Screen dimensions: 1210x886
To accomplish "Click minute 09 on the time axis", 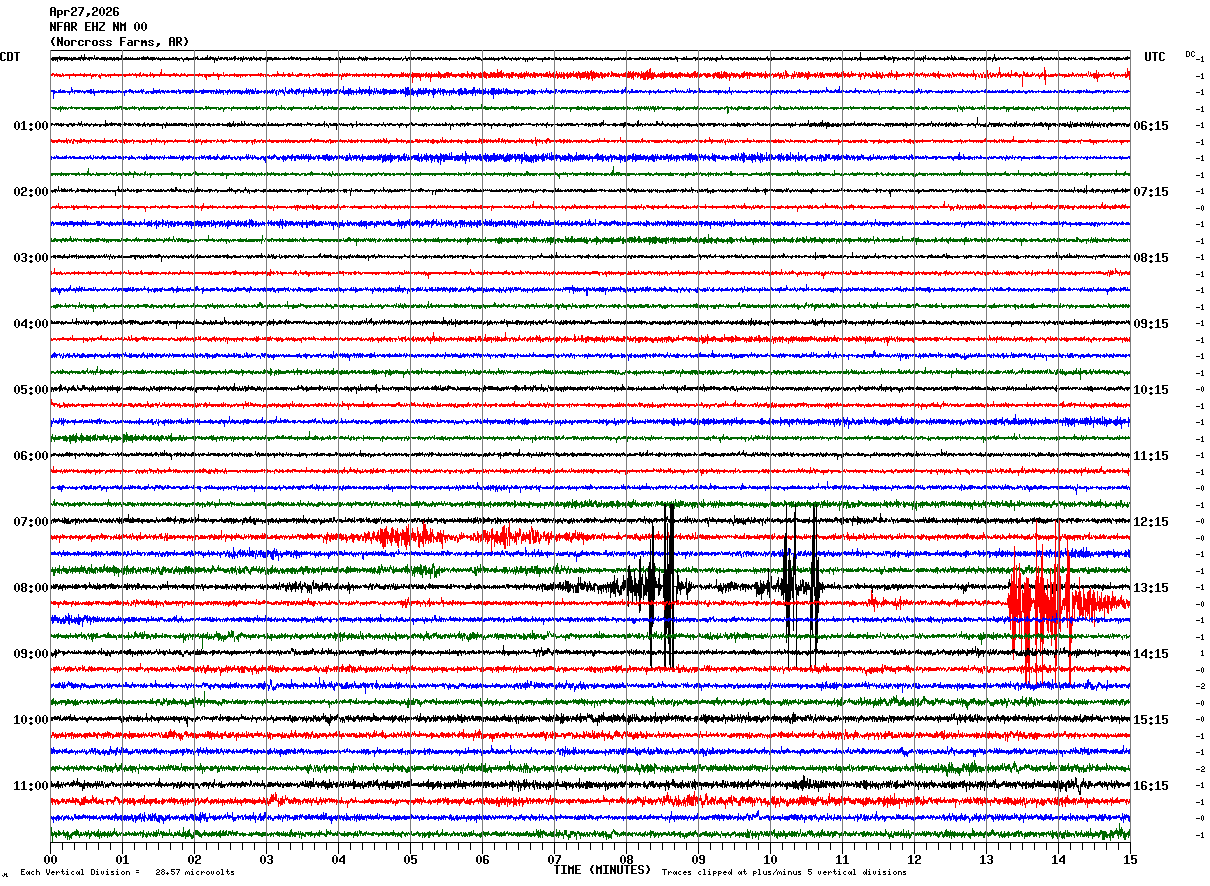I will [x=698, y=859].
